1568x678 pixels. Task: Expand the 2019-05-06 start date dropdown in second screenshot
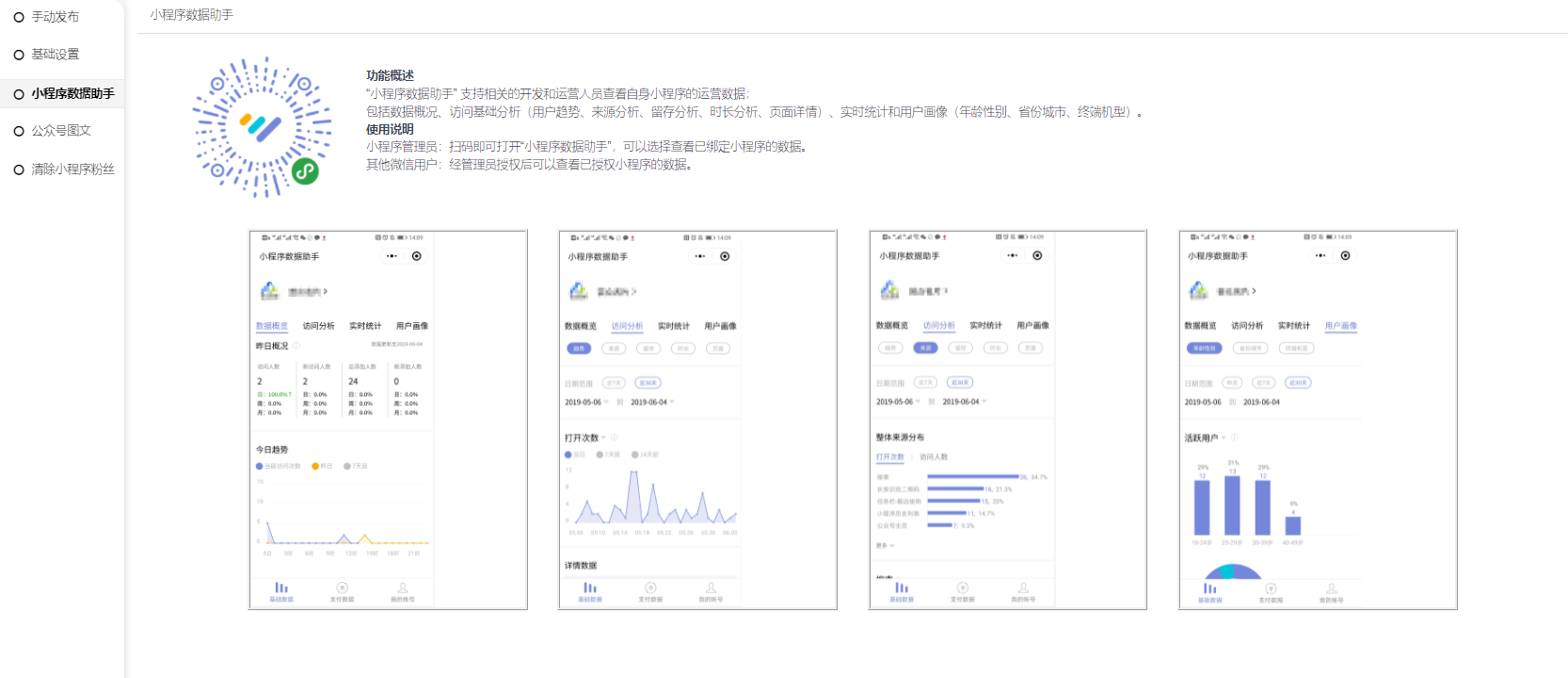click(x=586, y=402)
